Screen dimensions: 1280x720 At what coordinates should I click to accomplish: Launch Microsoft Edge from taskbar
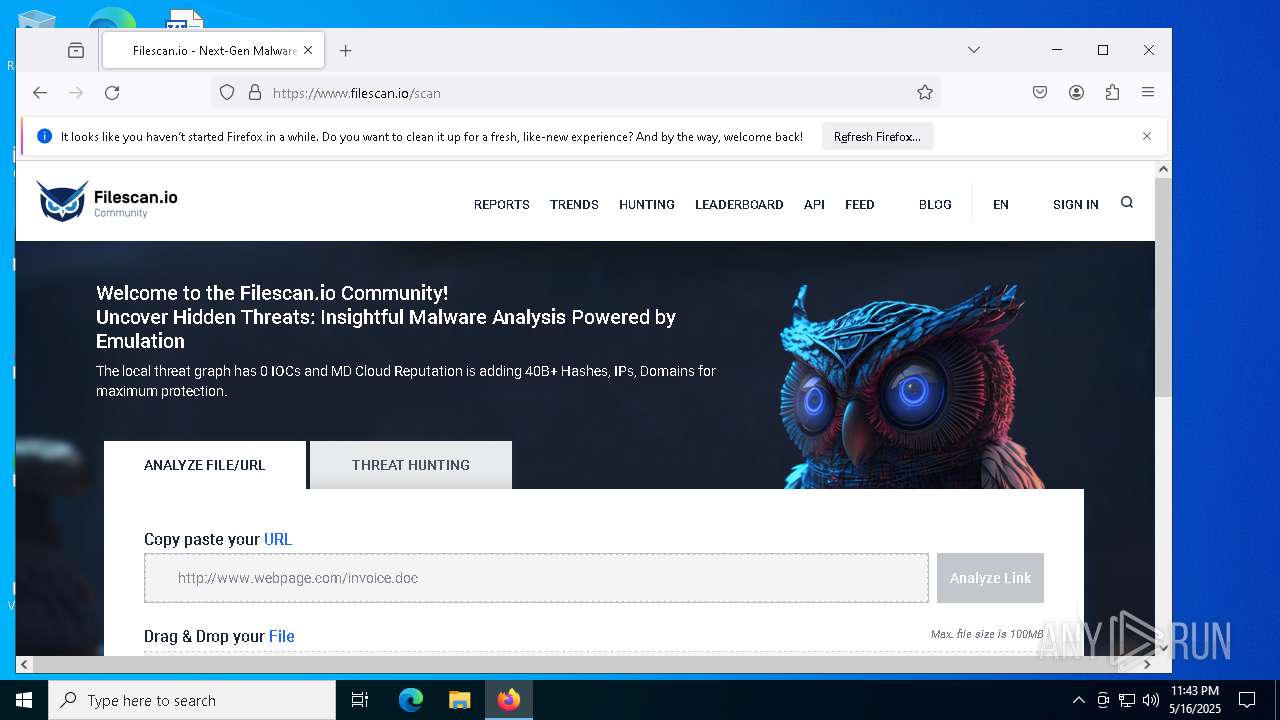click(411, 700)
